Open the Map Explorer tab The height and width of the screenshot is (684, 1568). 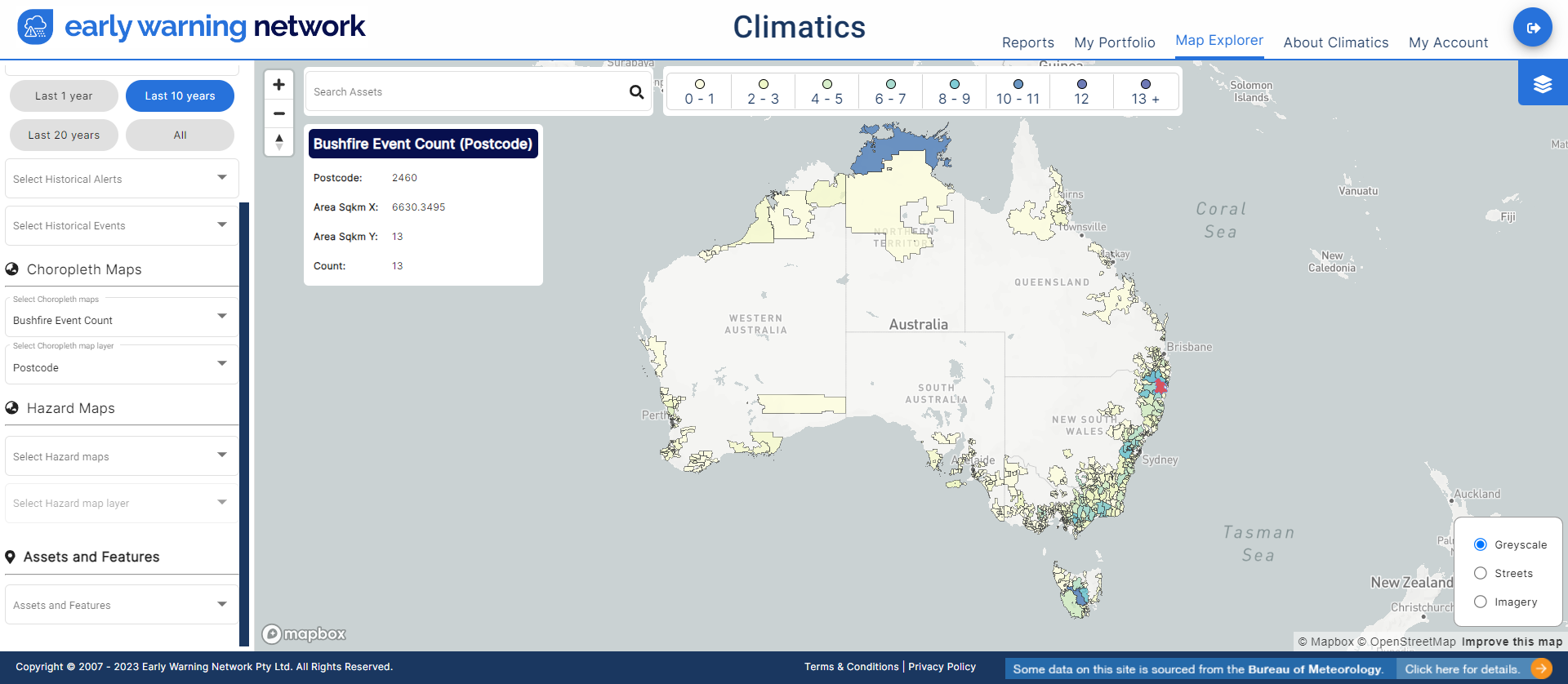point(1219,40)
